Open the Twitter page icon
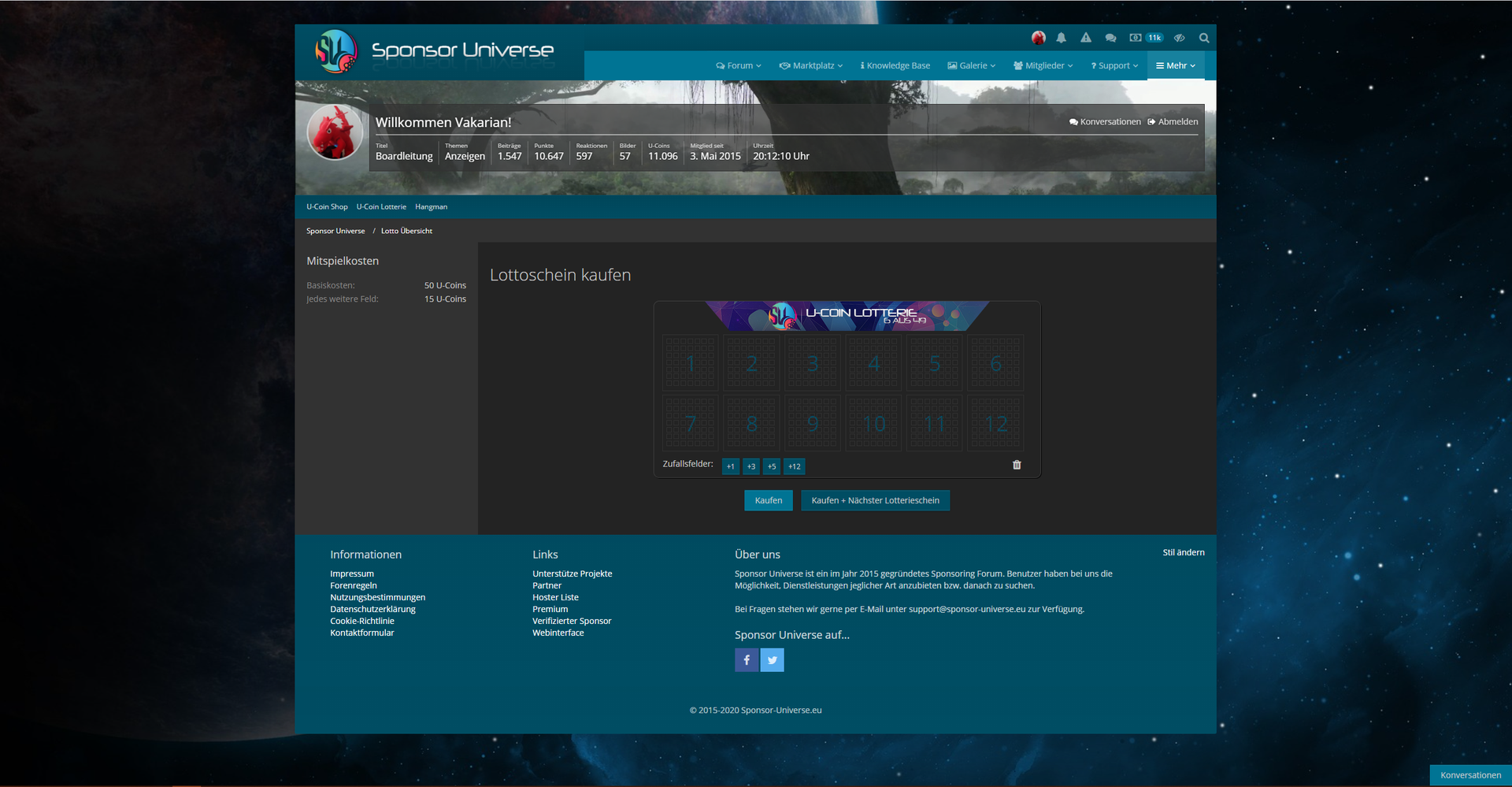 (773, 660)
